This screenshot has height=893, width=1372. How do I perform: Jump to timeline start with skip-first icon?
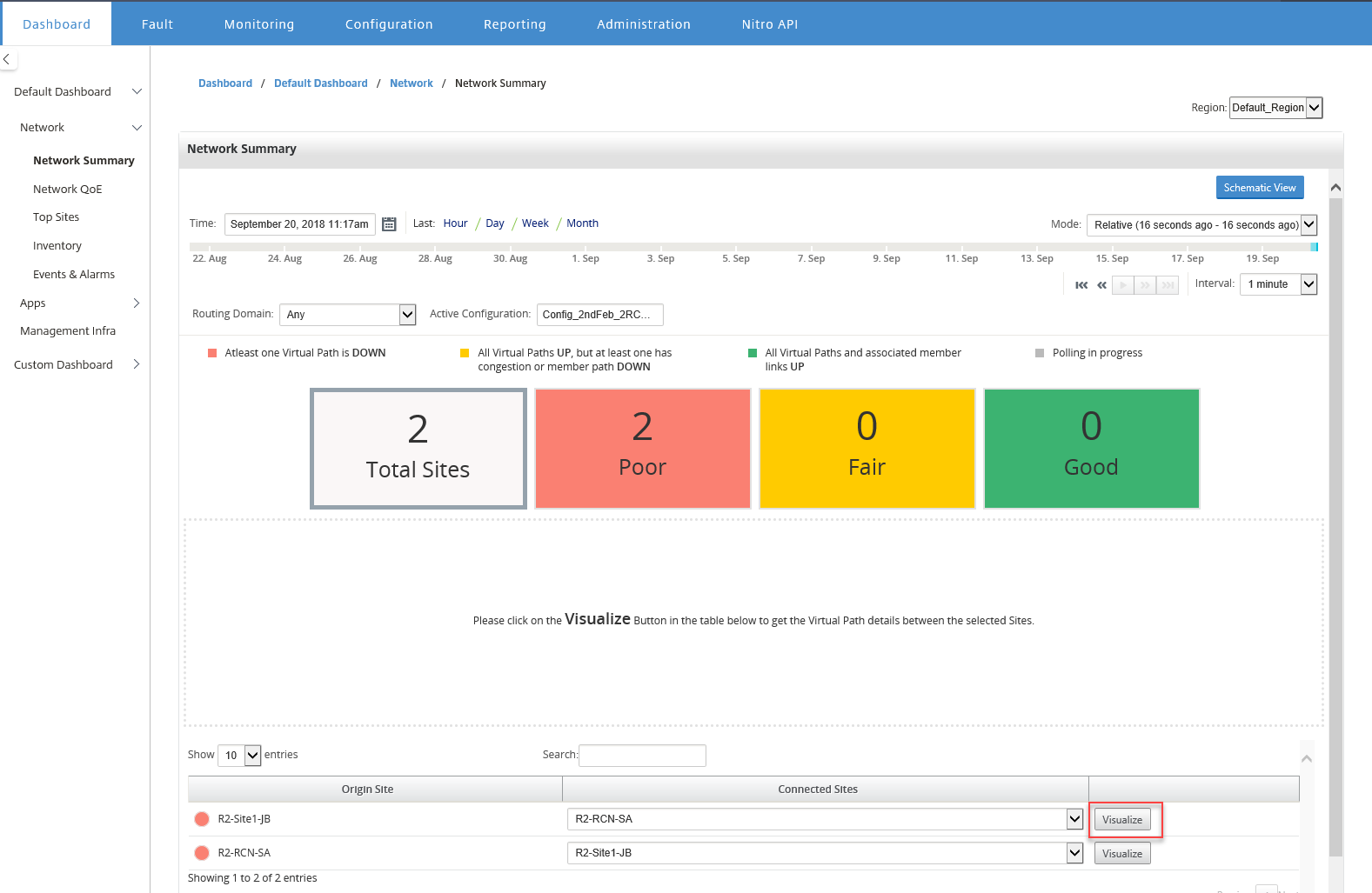coord(1081,285)
